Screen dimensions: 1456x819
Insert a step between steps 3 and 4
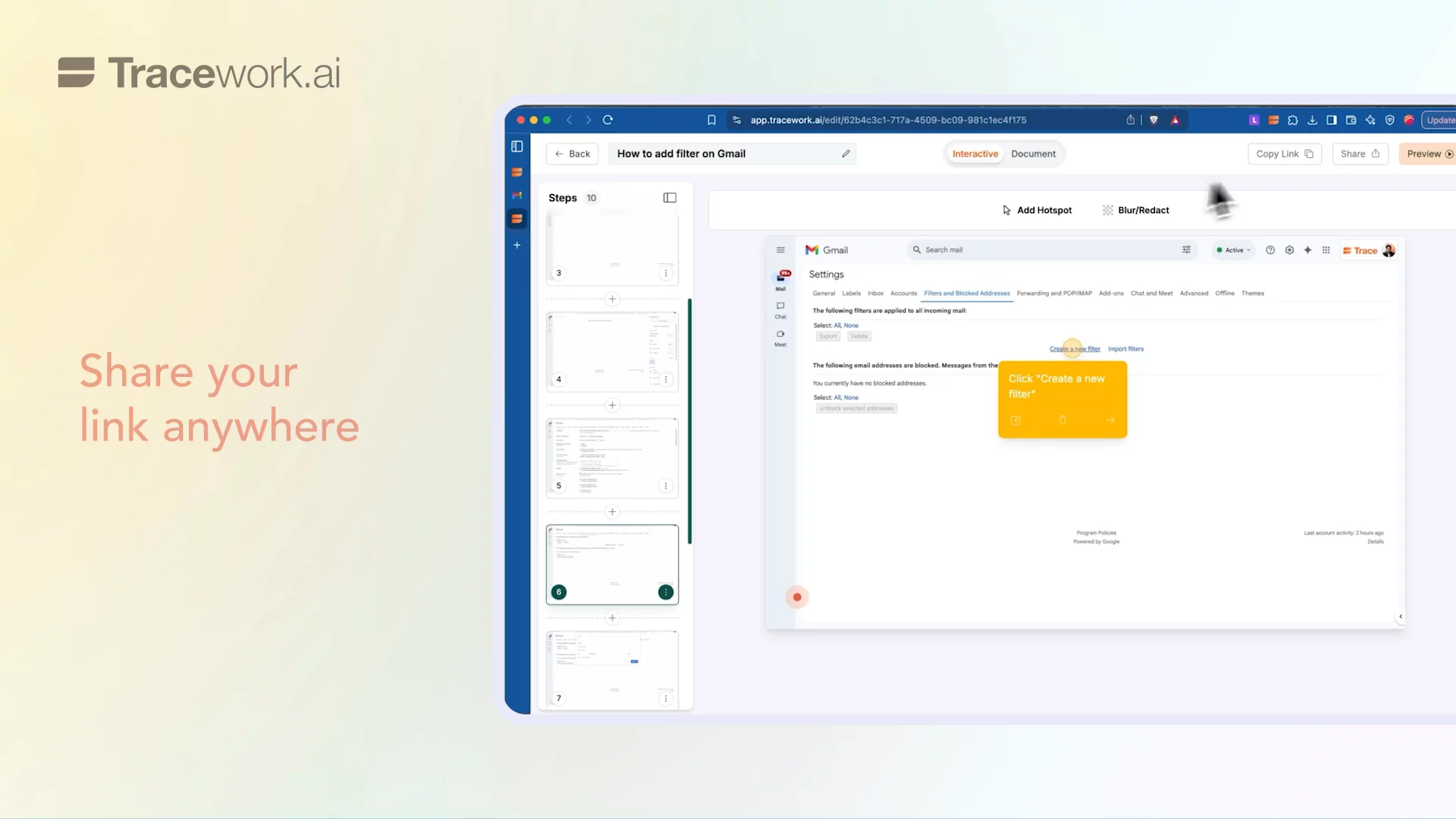(x=612, y=299)
